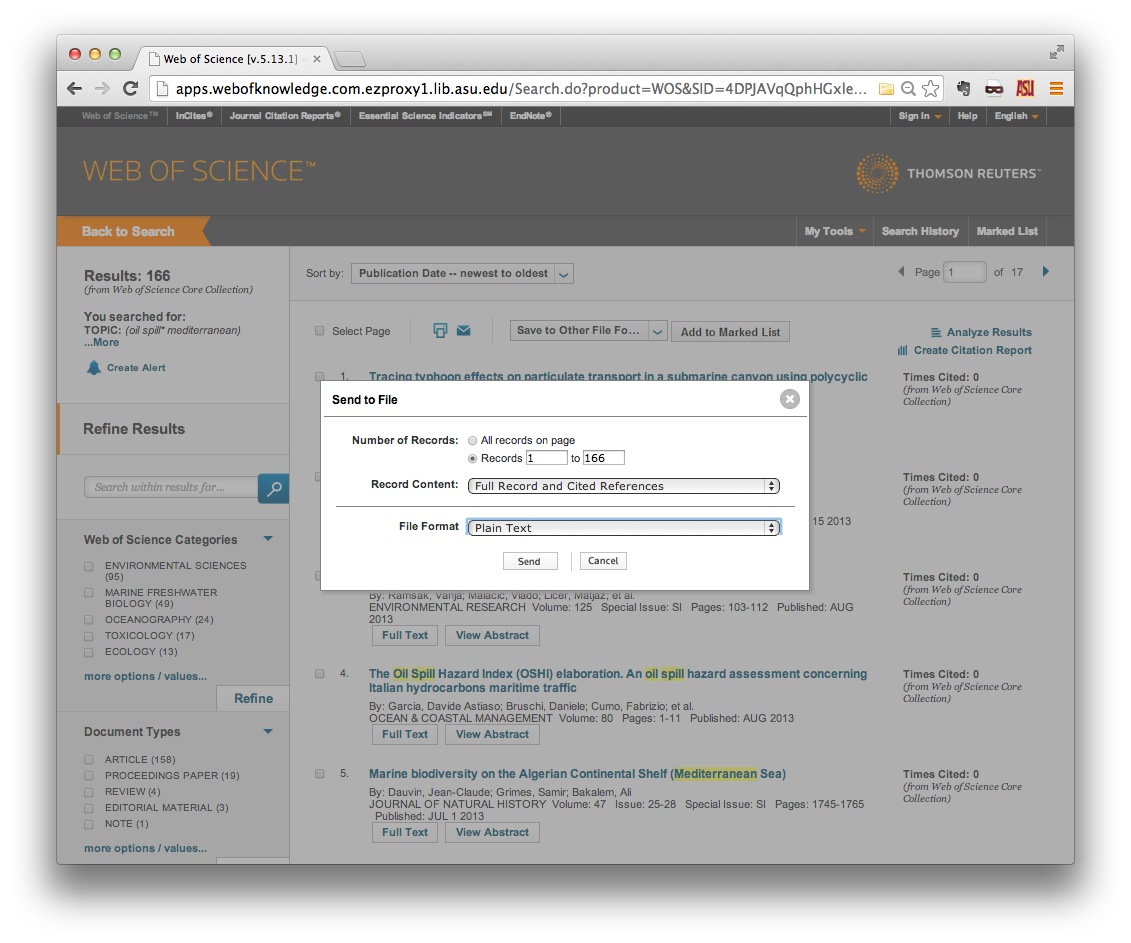Open English language dropdown
1131x943 pixels.
click(1016, 116)
